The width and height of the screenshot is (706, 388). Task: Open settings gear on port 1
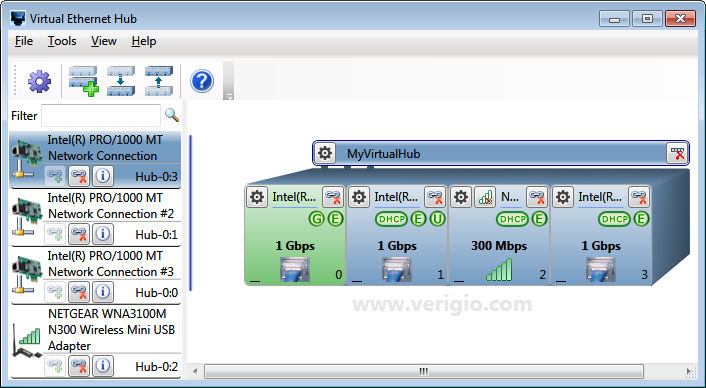pos(359,197)
